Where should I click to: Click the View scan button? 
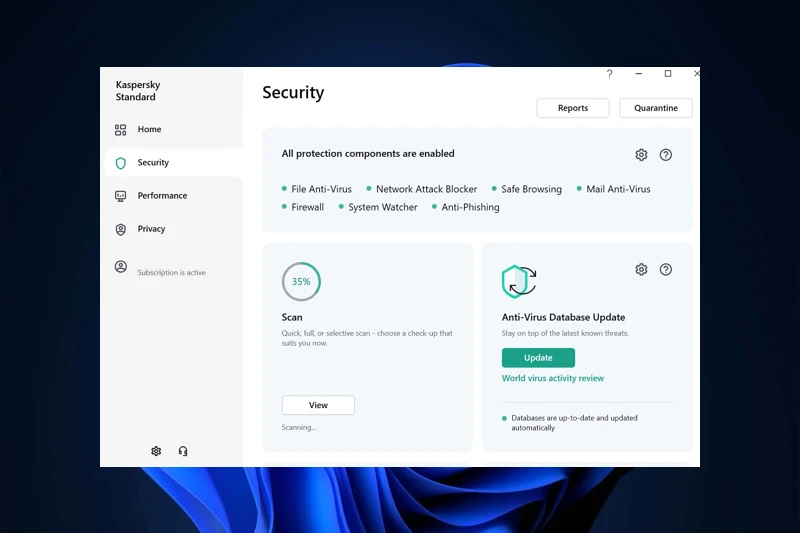pyautogui.click(x=318, y=405)
